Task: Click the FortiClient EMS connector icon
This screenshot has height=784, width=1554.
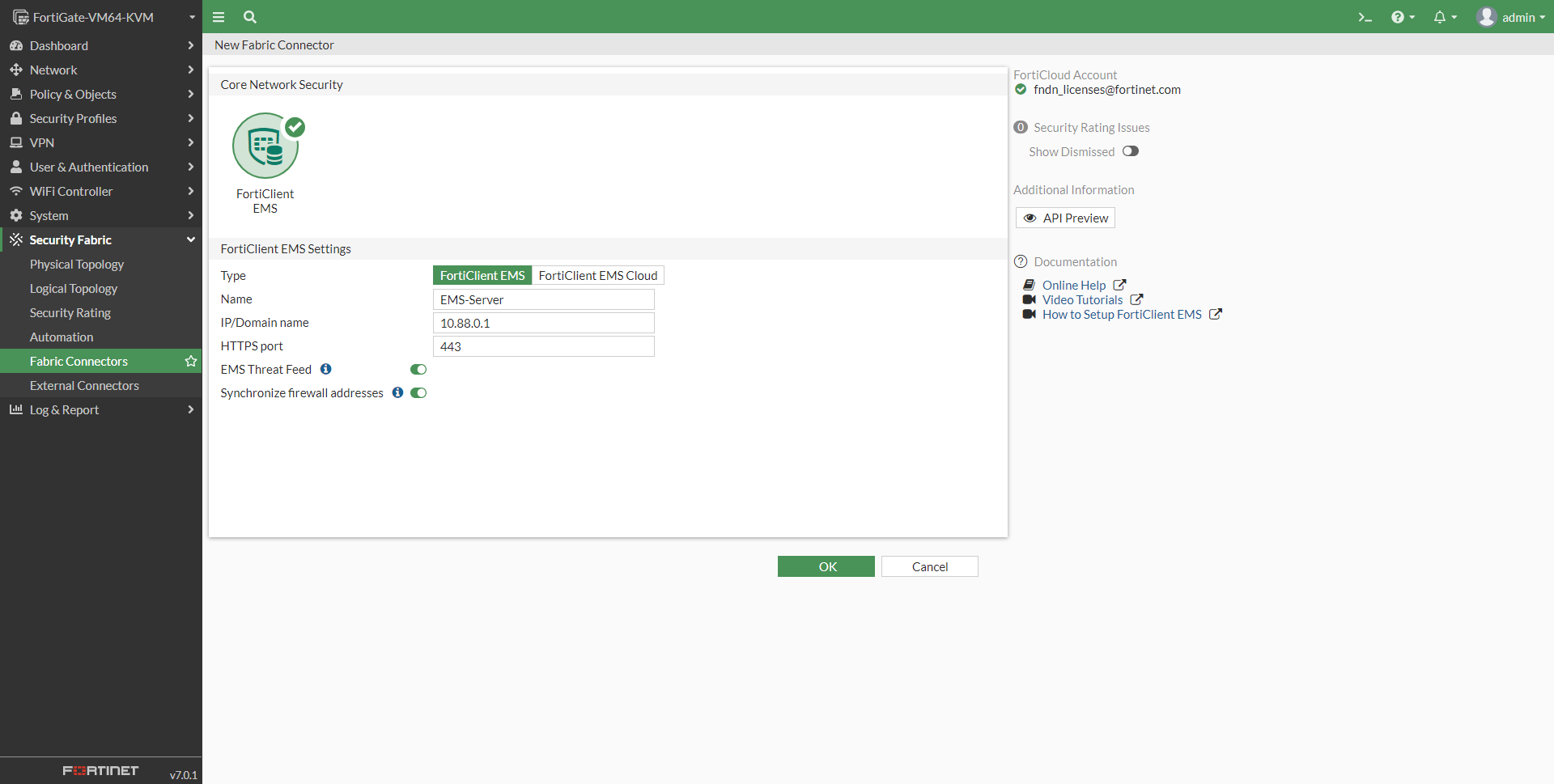Action: pyautogui.click(x=265, y=146)
